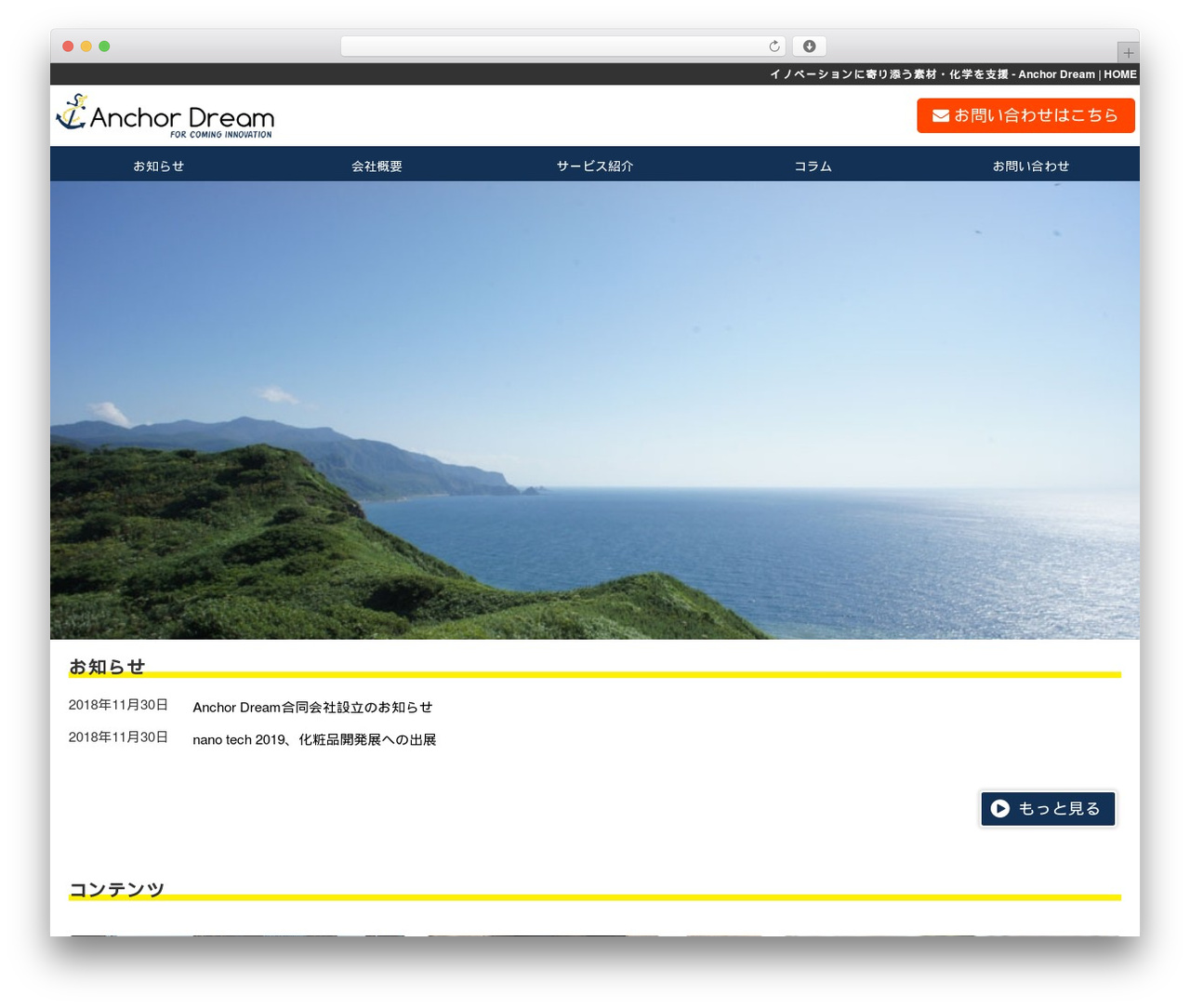The width and height of the screenshot is (1190, 1008).
Task: Open Anchor Dream合同会社設立のお知らせ news link
Action: tap(312, 708)
